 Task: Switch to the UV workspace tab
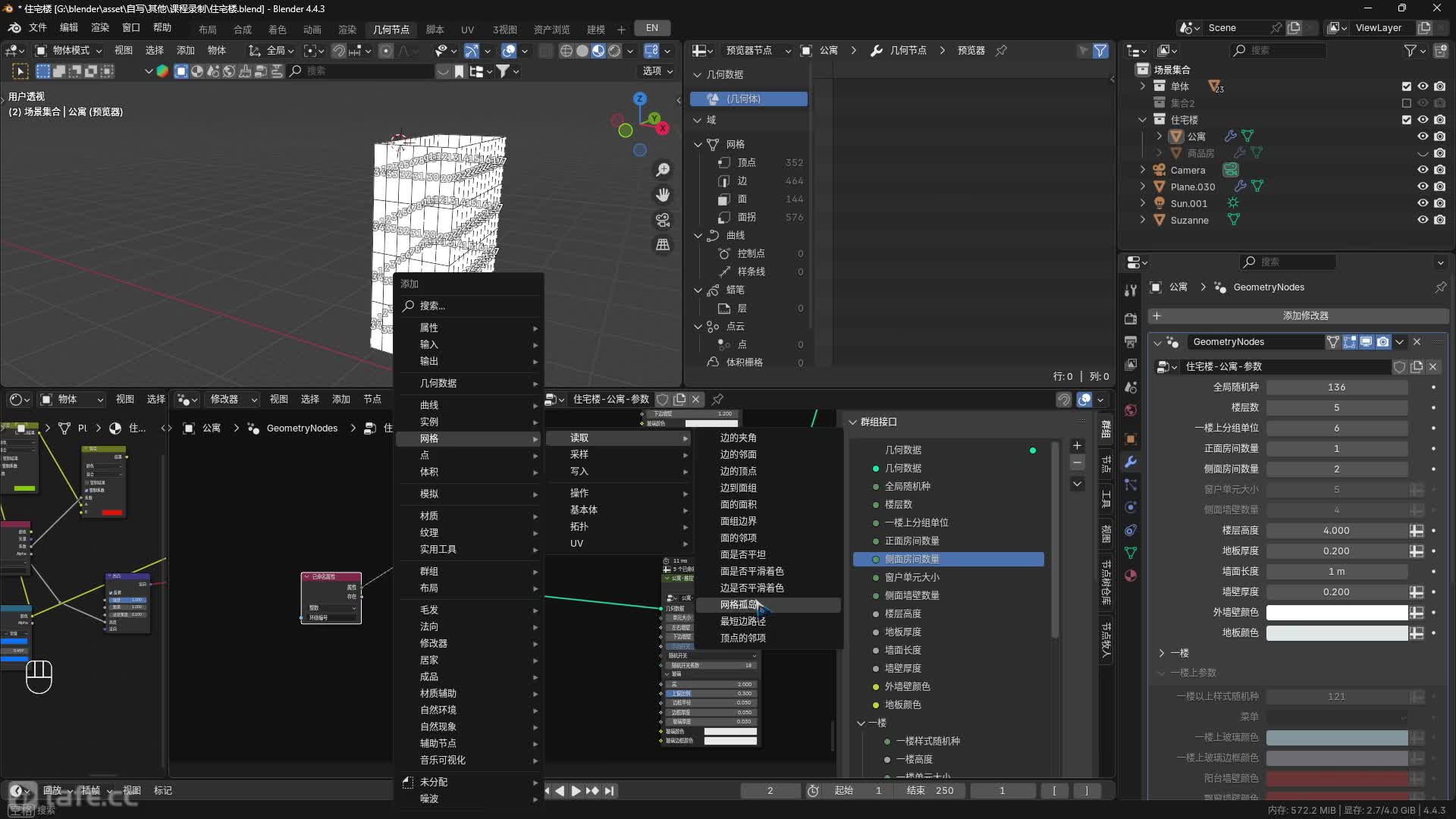[467, 29]
